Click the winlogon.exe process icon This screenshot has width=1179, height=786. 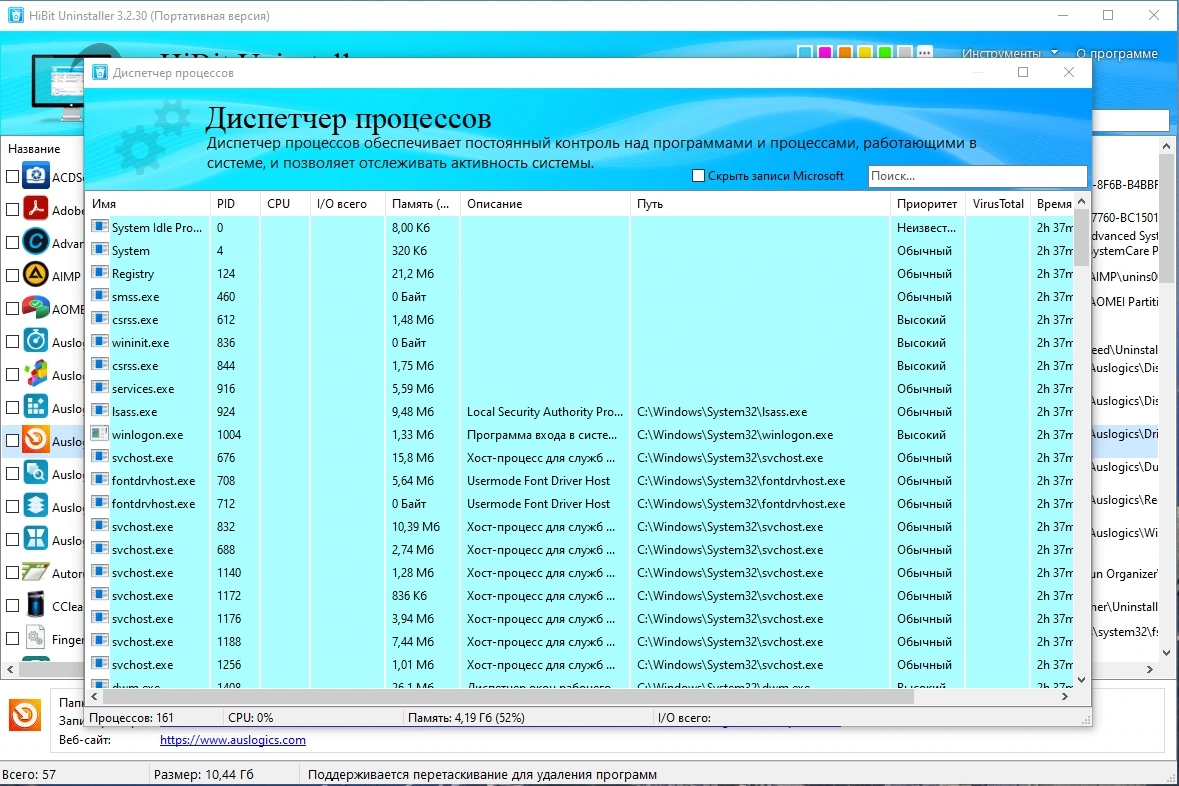click(x=99, y=434)
